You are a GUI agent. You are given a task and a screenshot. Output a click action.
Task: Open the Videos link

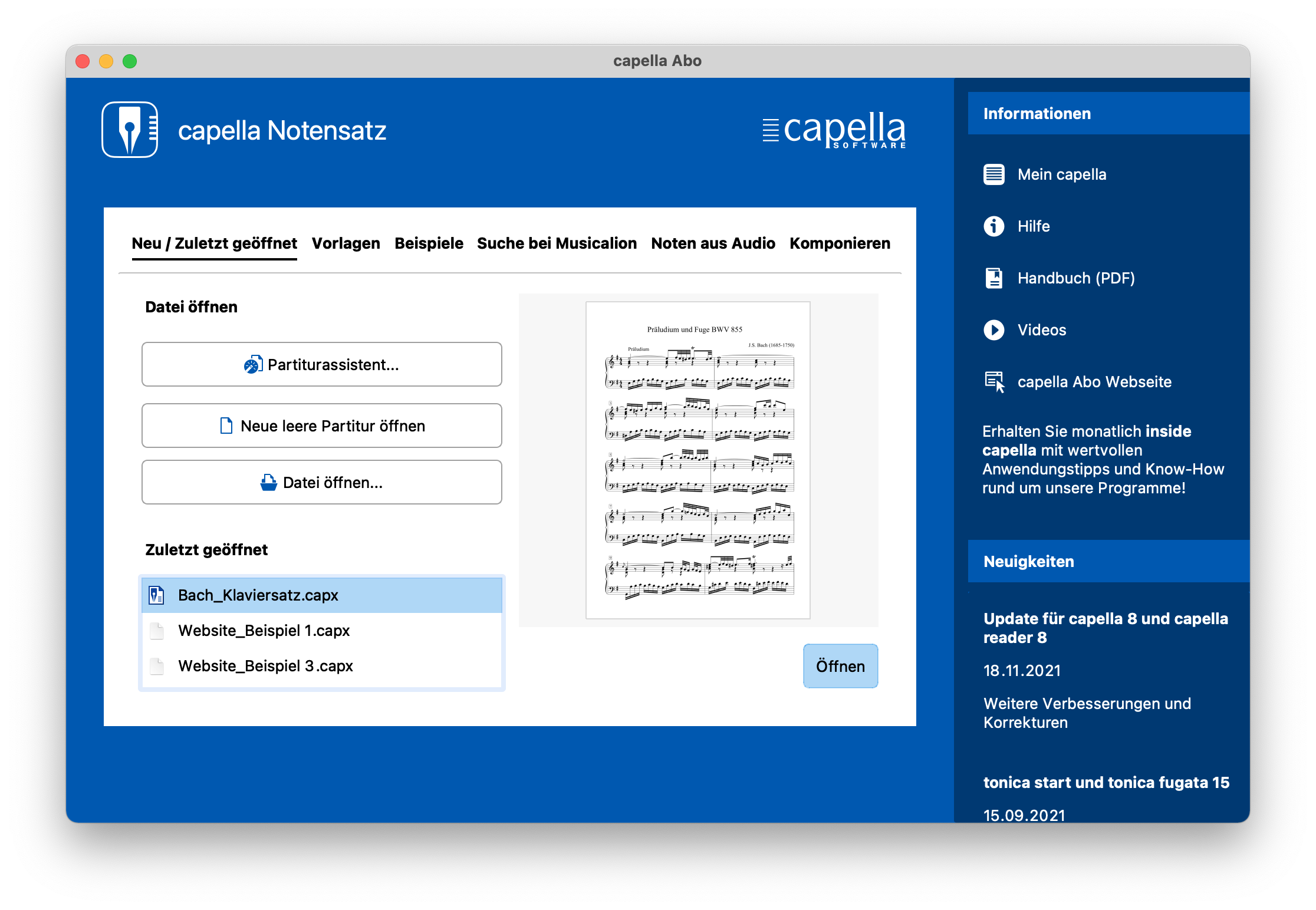[x=1042, y=330]
